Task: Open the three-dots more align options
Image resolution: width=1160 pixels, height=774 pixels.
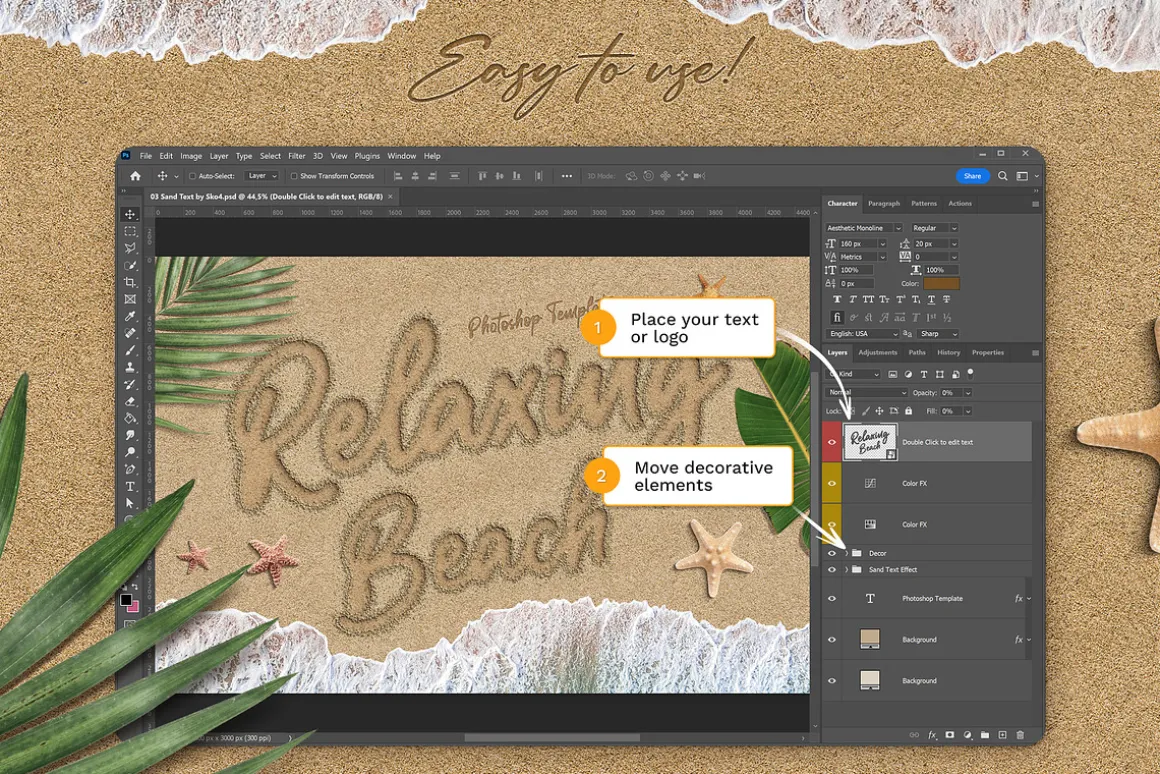Action: tap(567, 176)
